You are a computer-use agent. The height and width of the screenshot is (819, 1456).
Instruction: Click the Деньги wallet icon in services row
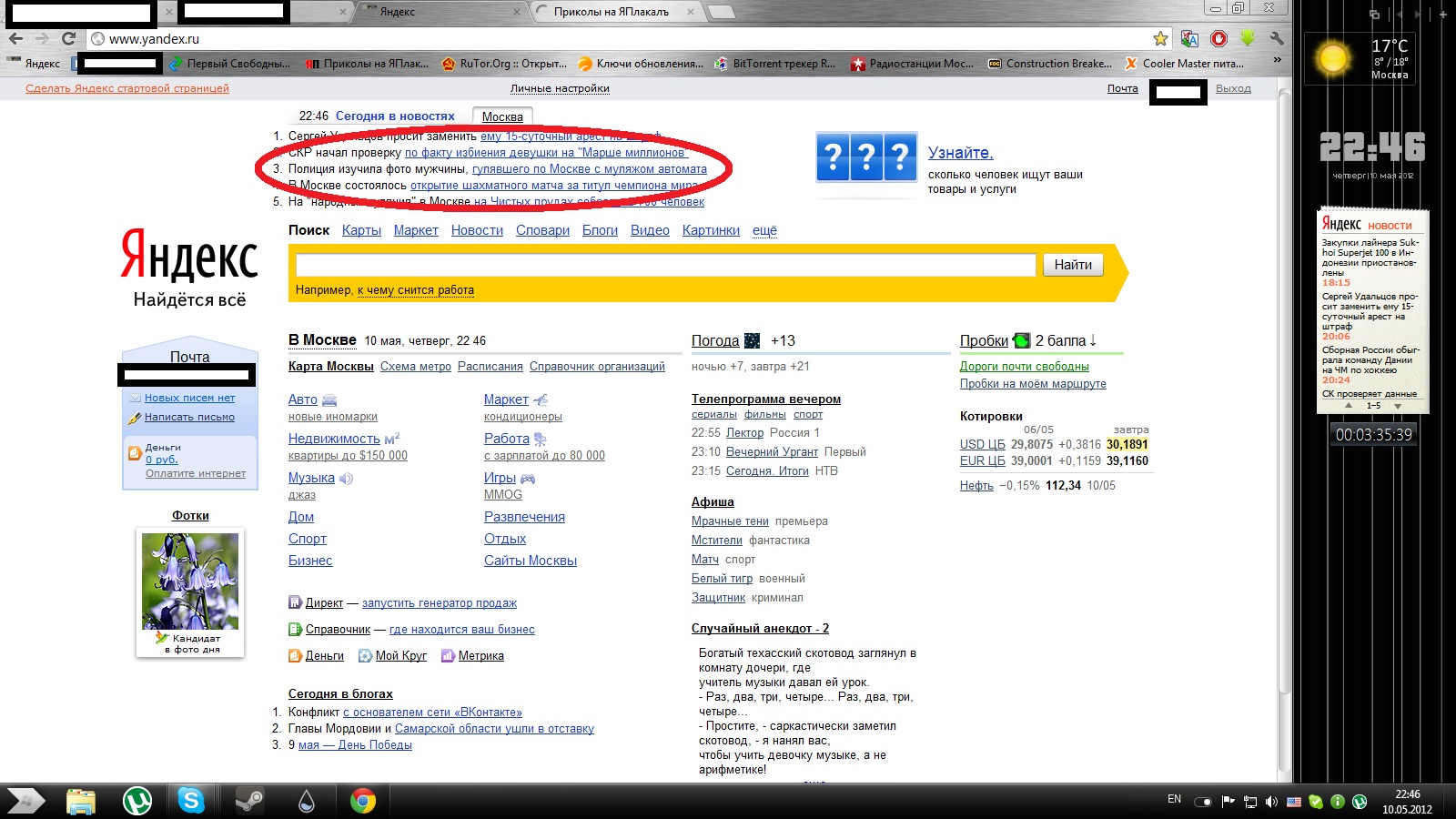[x=295, y=655]
